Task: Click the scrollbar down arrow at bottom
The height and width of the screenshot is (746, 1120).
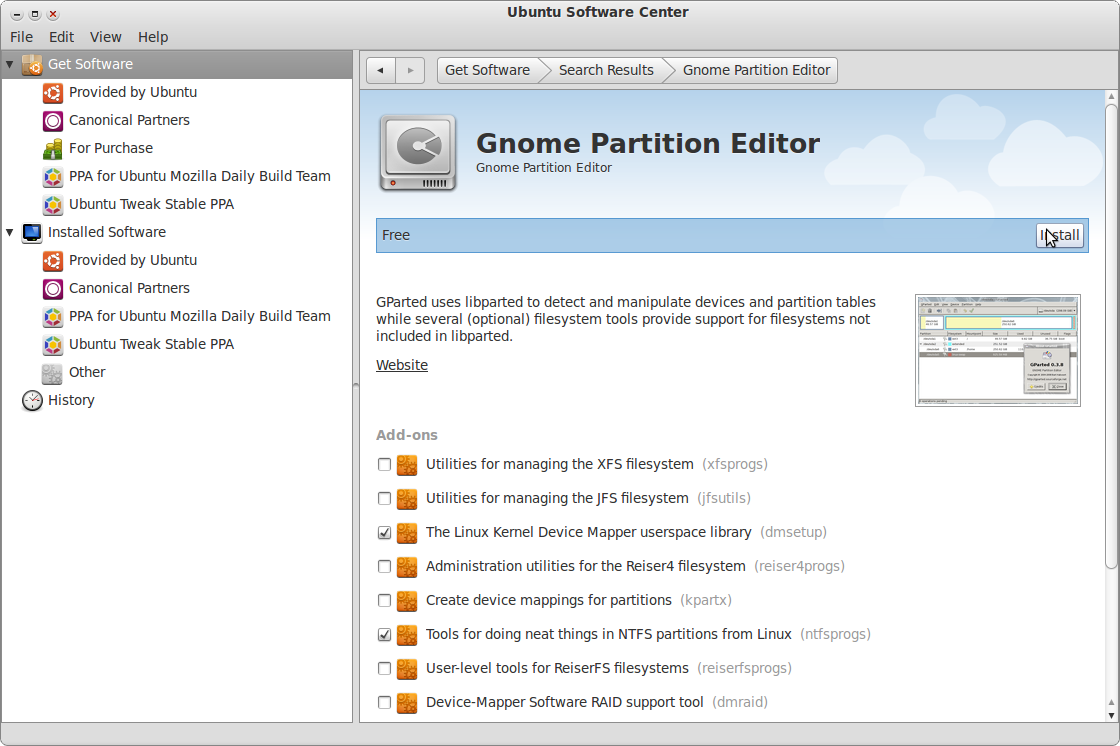Action: tap(1111, 715)
